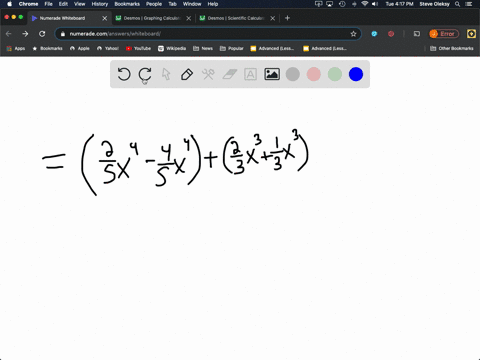Insert an image onto the whiteboard
The height and width of the screenshot is (360, 480).
pos(272,74)
